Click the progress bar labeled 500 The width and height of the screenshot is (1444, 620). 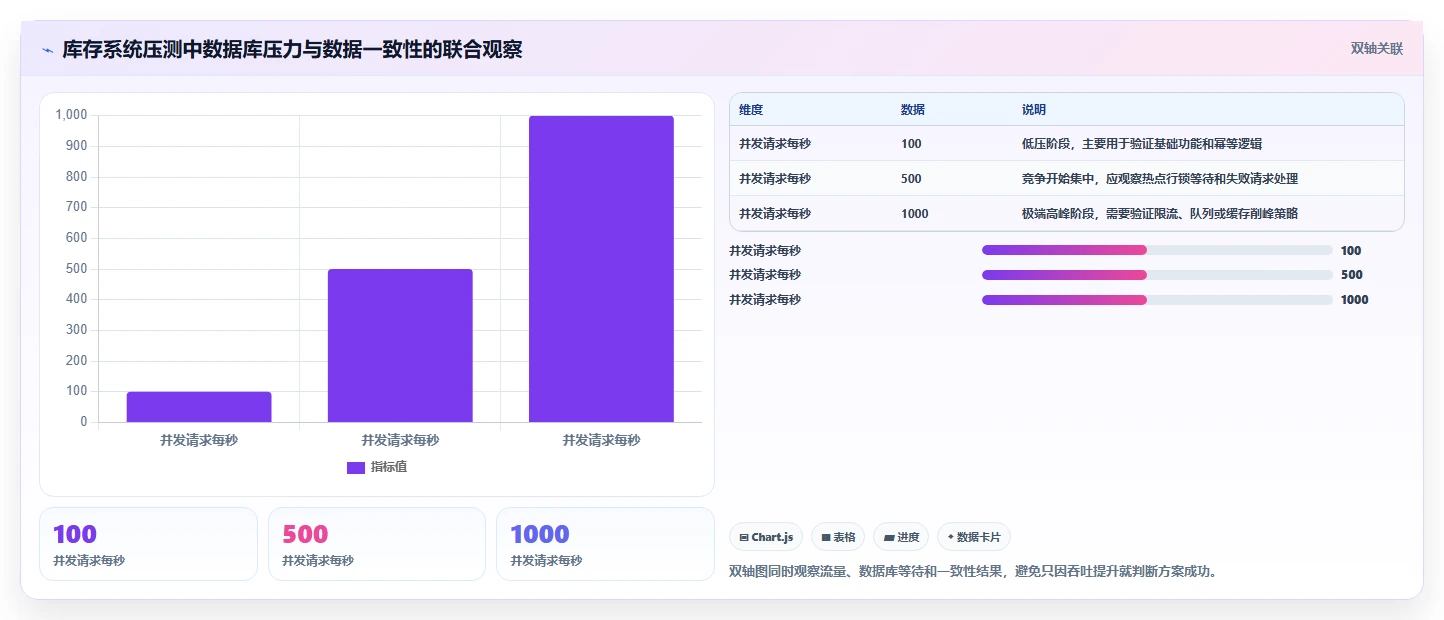coord(1157,275)
